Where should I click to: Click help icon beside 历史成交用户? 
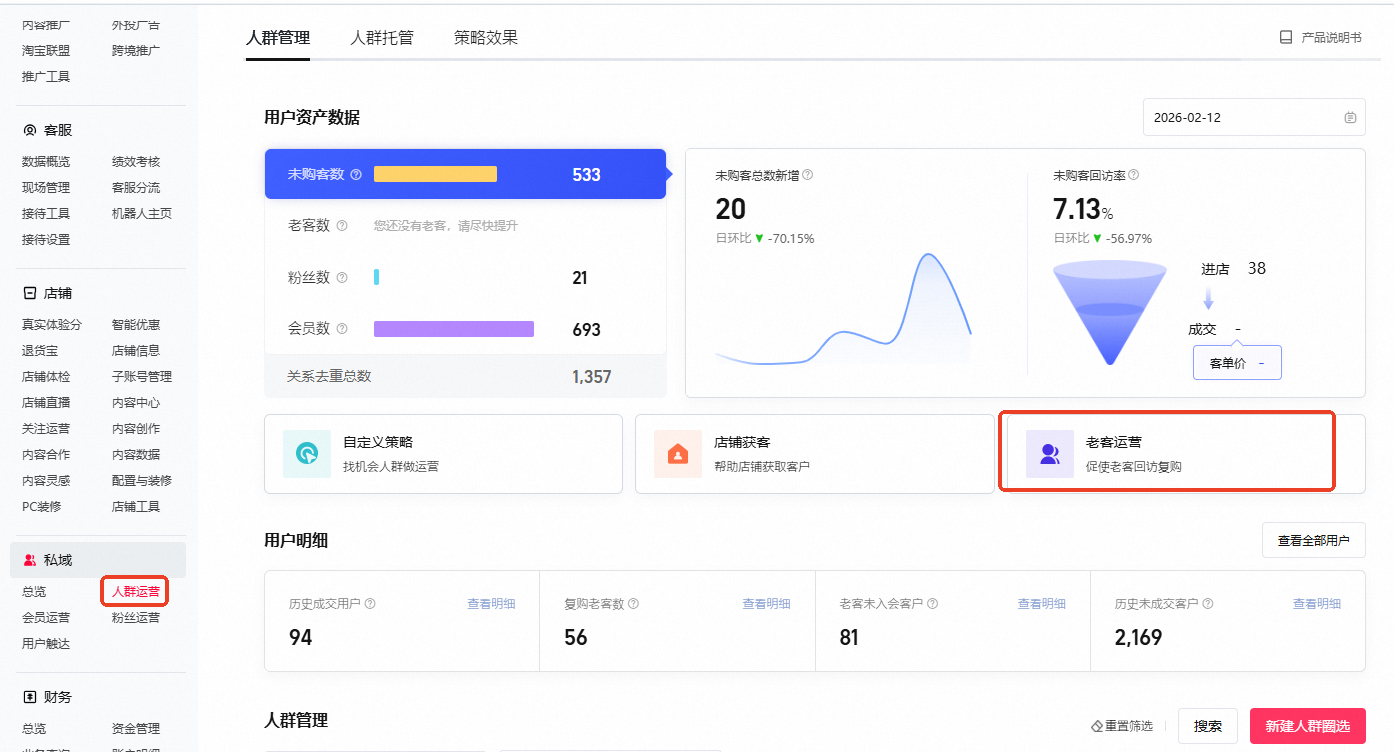point(370,604)
